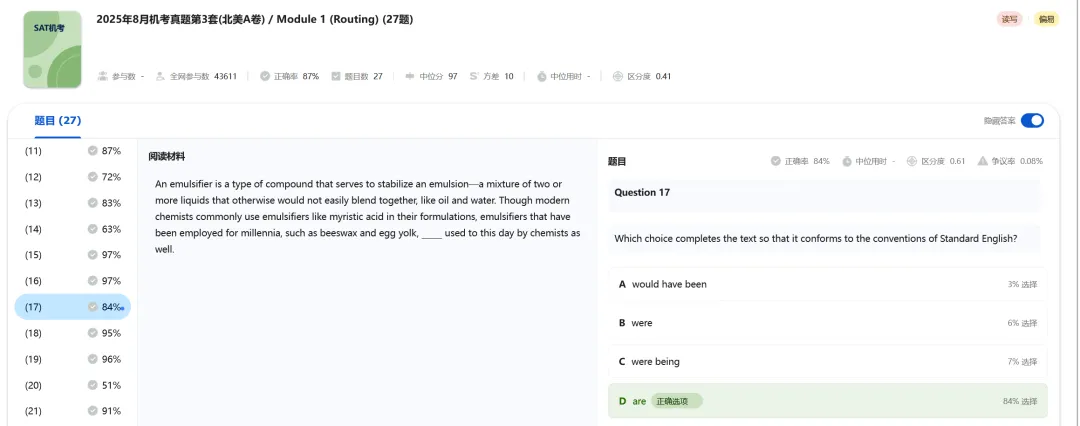
Task: Toggle the hide answers switch
Action: pyautogui.click(x=1032, y=121)
